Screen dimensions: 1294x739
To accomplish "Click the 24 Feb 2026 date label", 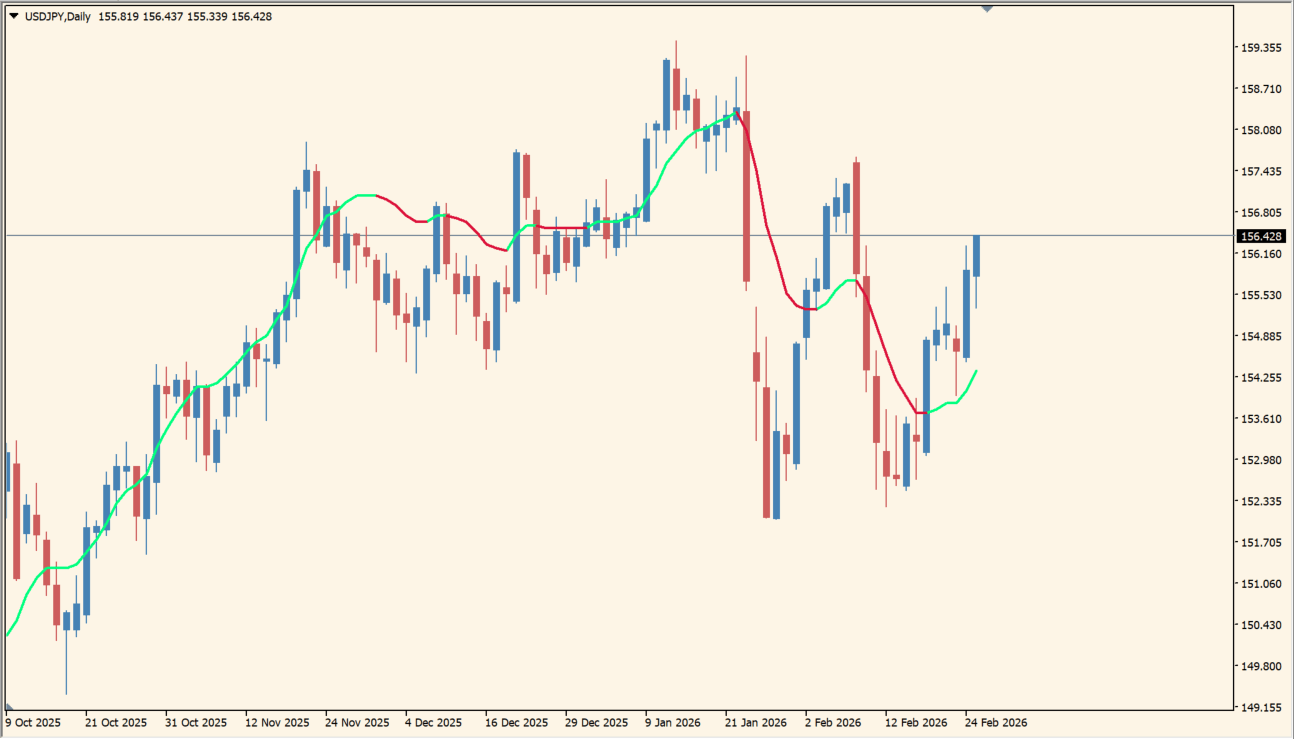I will click(x=996, y=722).
